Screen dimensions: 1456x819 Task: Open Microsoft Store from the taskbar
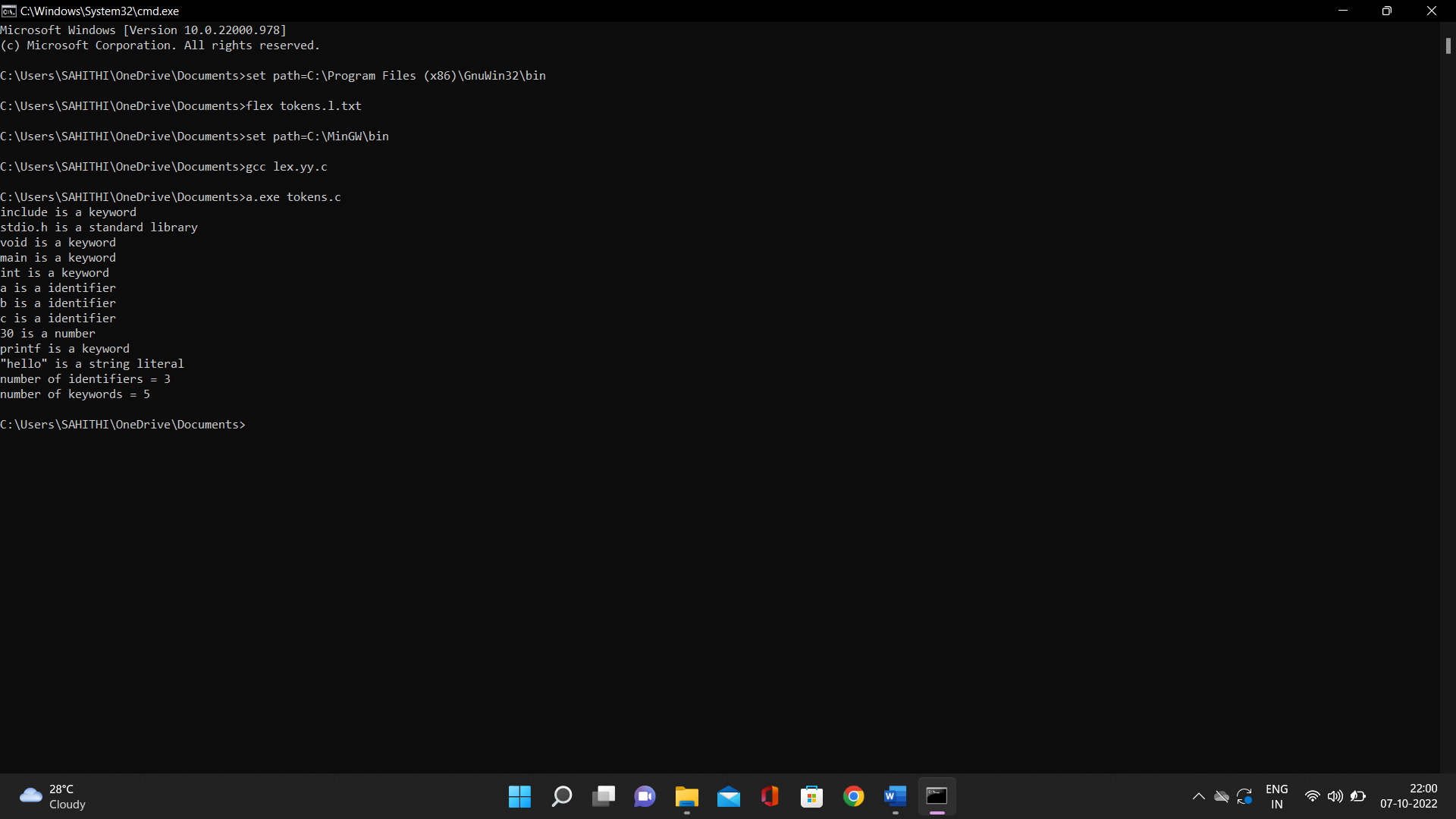click(x=812, y=796)
